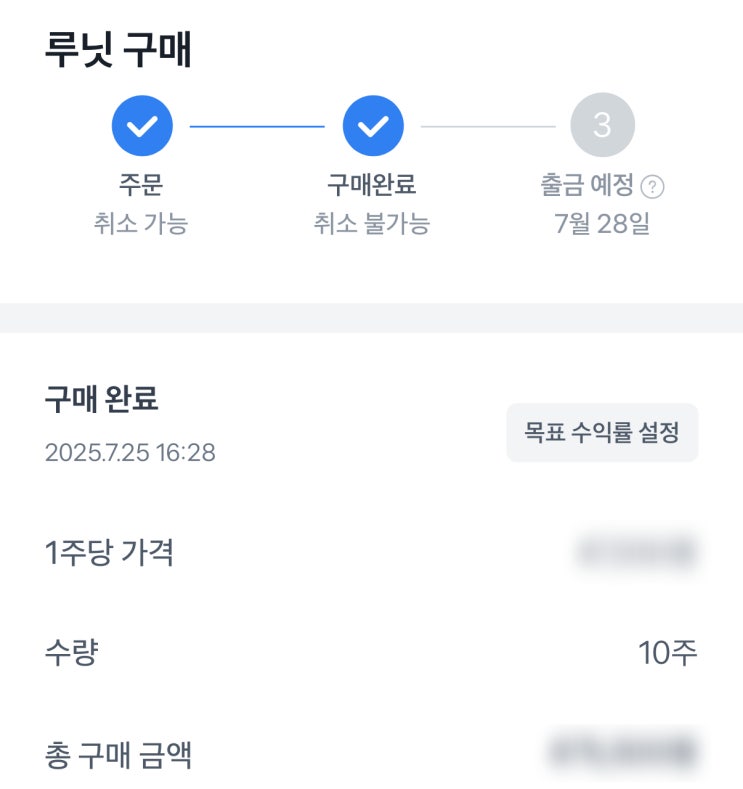This screenshot has width=743, height=789.
Task: Tap the blurred 1주당 가격 value
Action: (636, 551)
